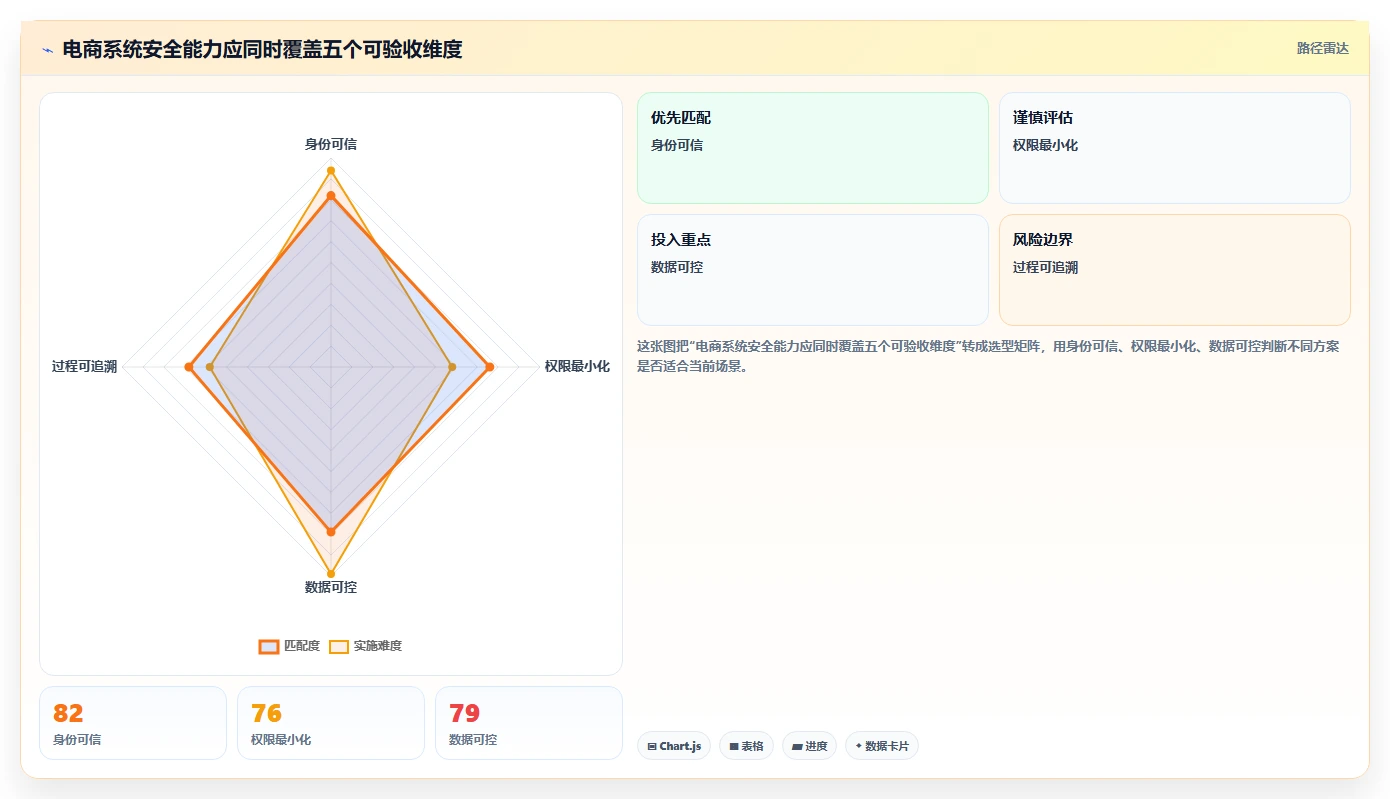Select the 优先匹配 card

(x=813, y=148)
